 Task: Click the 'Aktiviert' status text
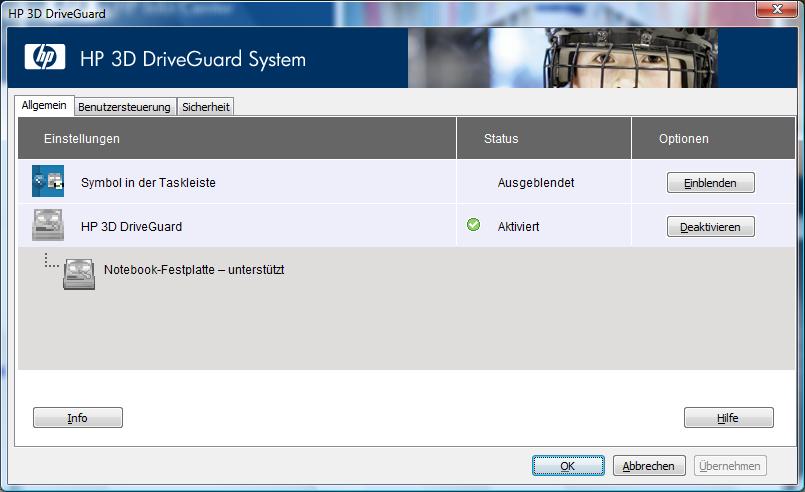(x=519, y=226)
